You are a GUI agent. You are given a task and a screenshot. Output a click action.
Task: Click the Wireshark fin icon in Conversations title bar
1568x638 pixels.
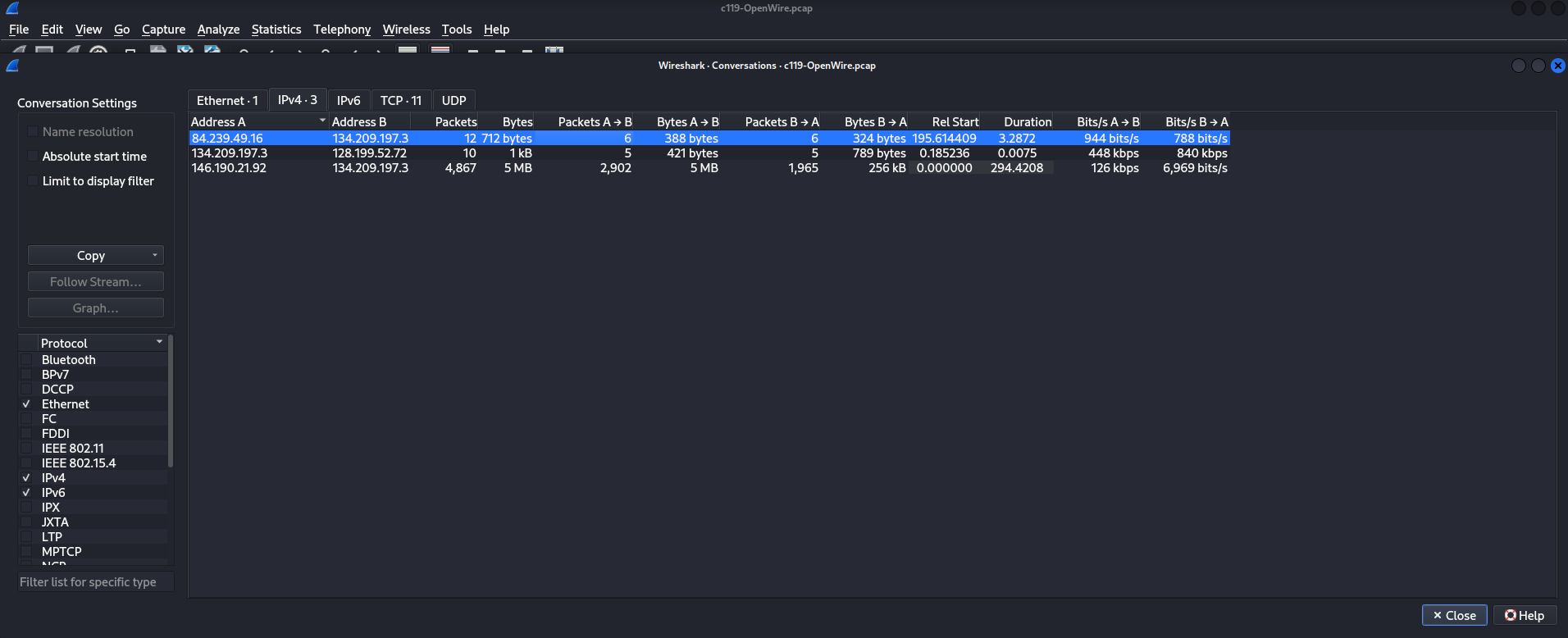pyautogui.click(x=12, y=66)
